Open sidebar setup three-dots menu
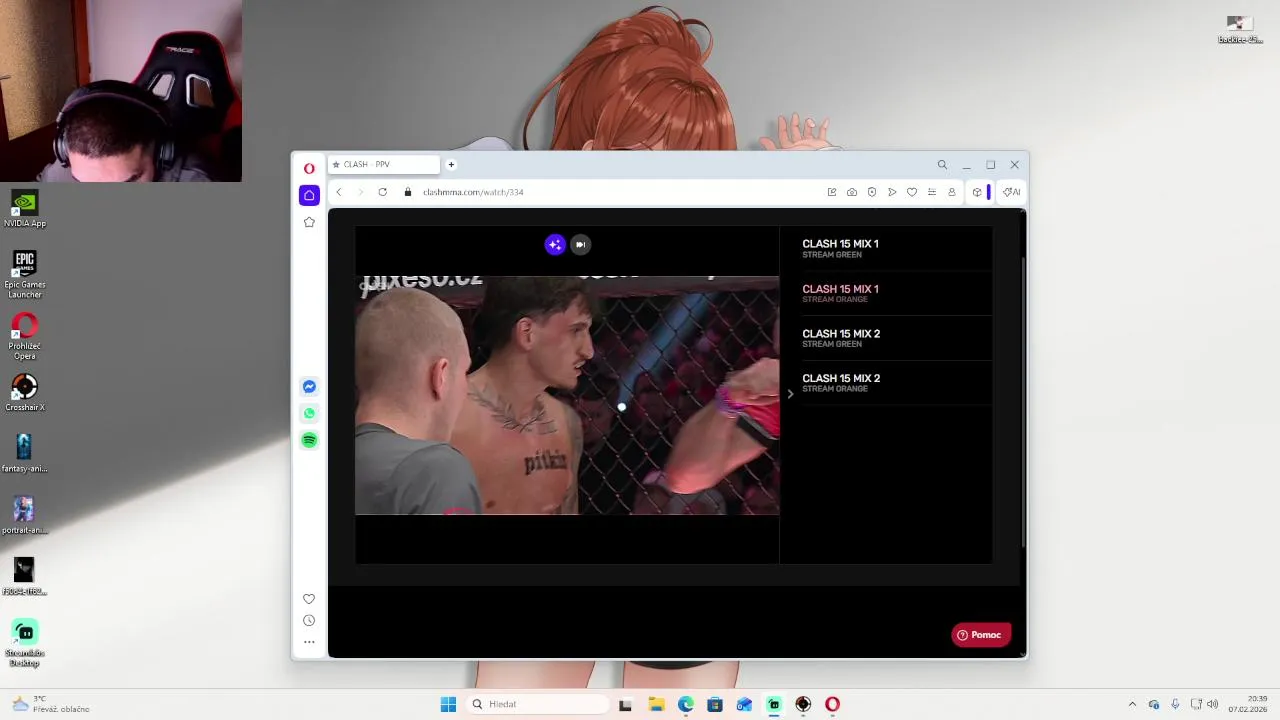1280x720 pixels. [x=309, y=642]
